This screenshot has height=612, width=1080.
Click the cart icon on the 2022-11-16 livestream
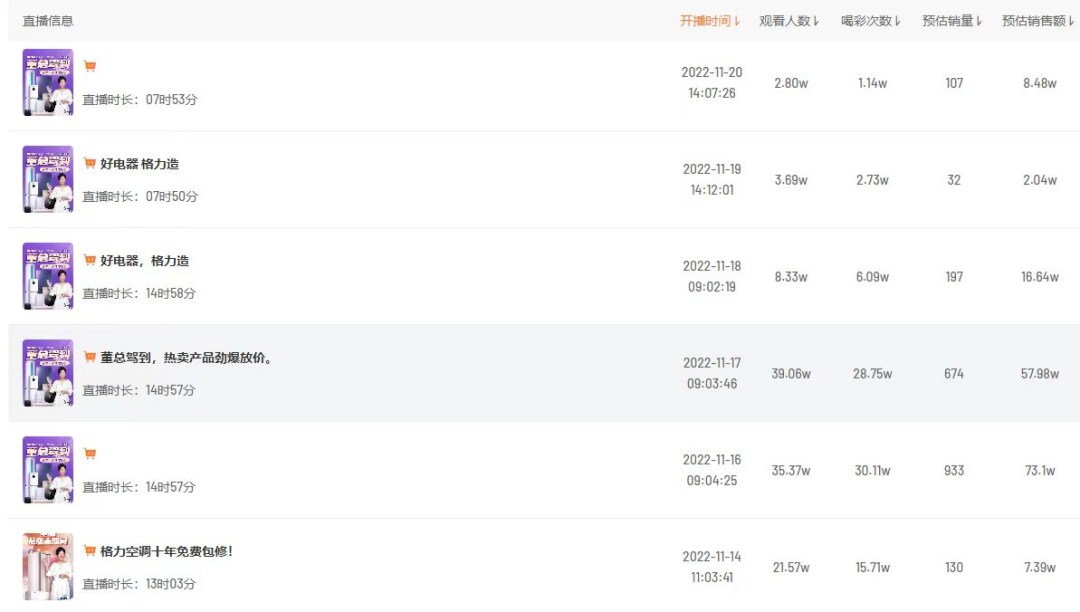coord(90,454)
